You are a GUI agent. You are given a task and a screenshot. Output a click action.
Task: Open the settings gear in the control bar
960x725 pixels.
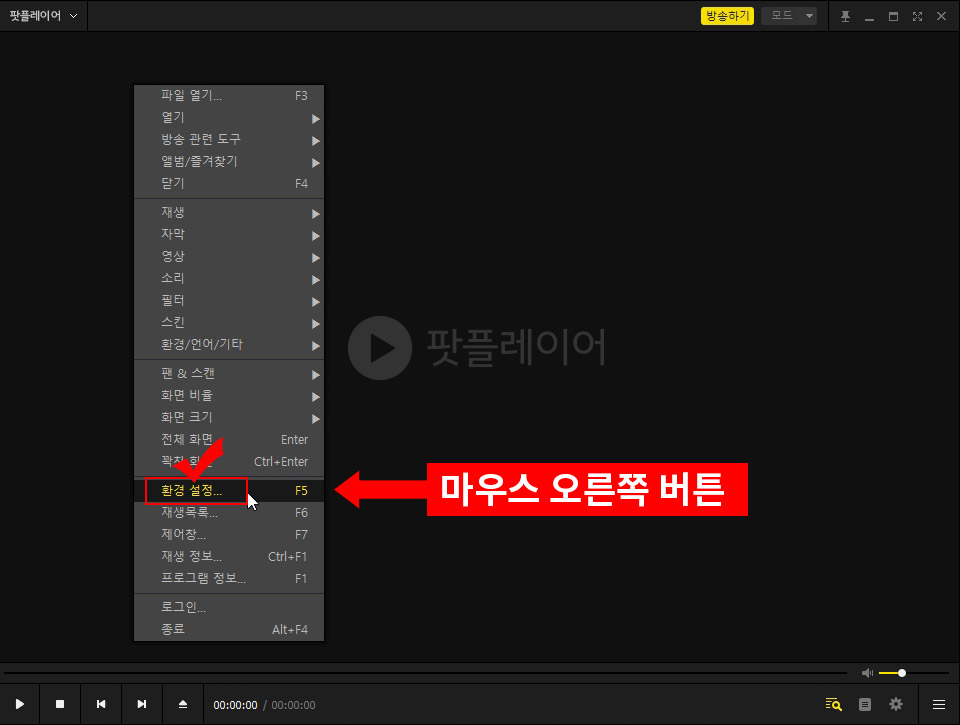click(x=896, y=704)
